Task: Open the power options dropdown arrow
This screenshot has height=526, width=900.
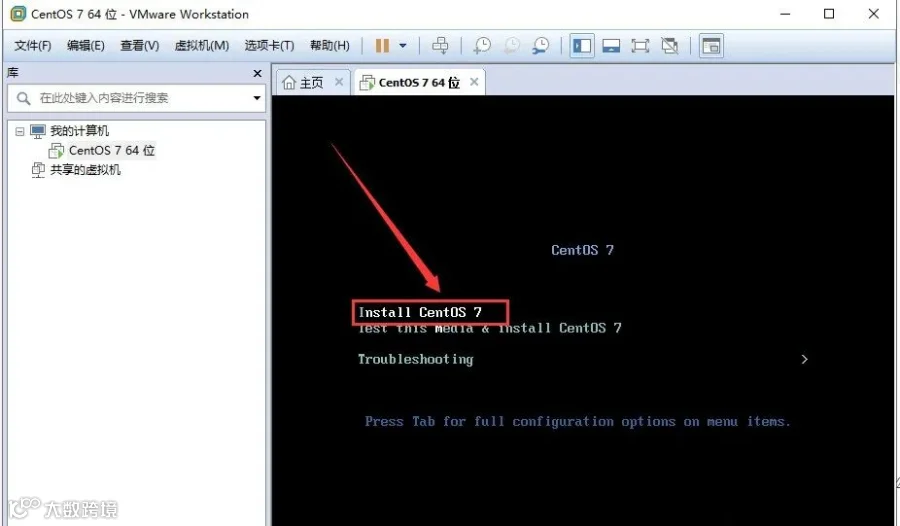Action: point(403,45)
